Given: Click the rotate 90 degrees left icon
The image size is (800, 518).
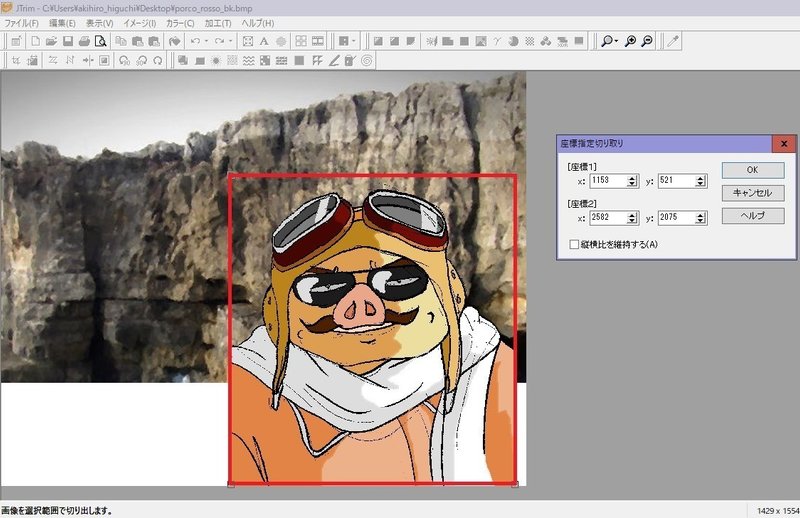Looking at the screenshot, I should 124,61.
